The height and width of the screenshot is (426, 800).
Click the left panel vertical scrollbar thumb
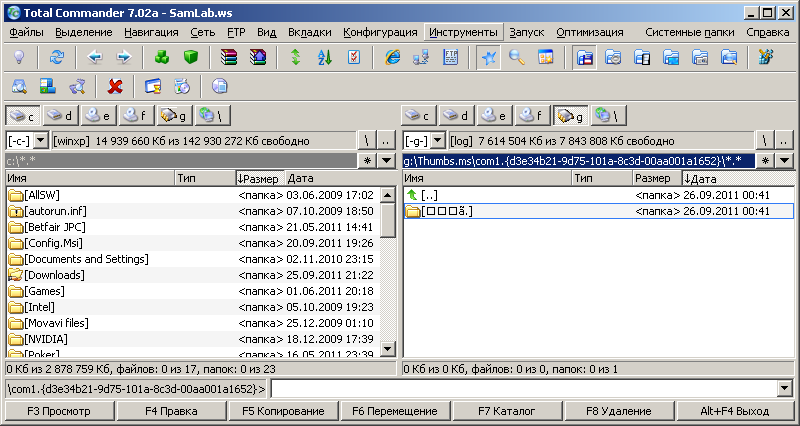point(388,220)
